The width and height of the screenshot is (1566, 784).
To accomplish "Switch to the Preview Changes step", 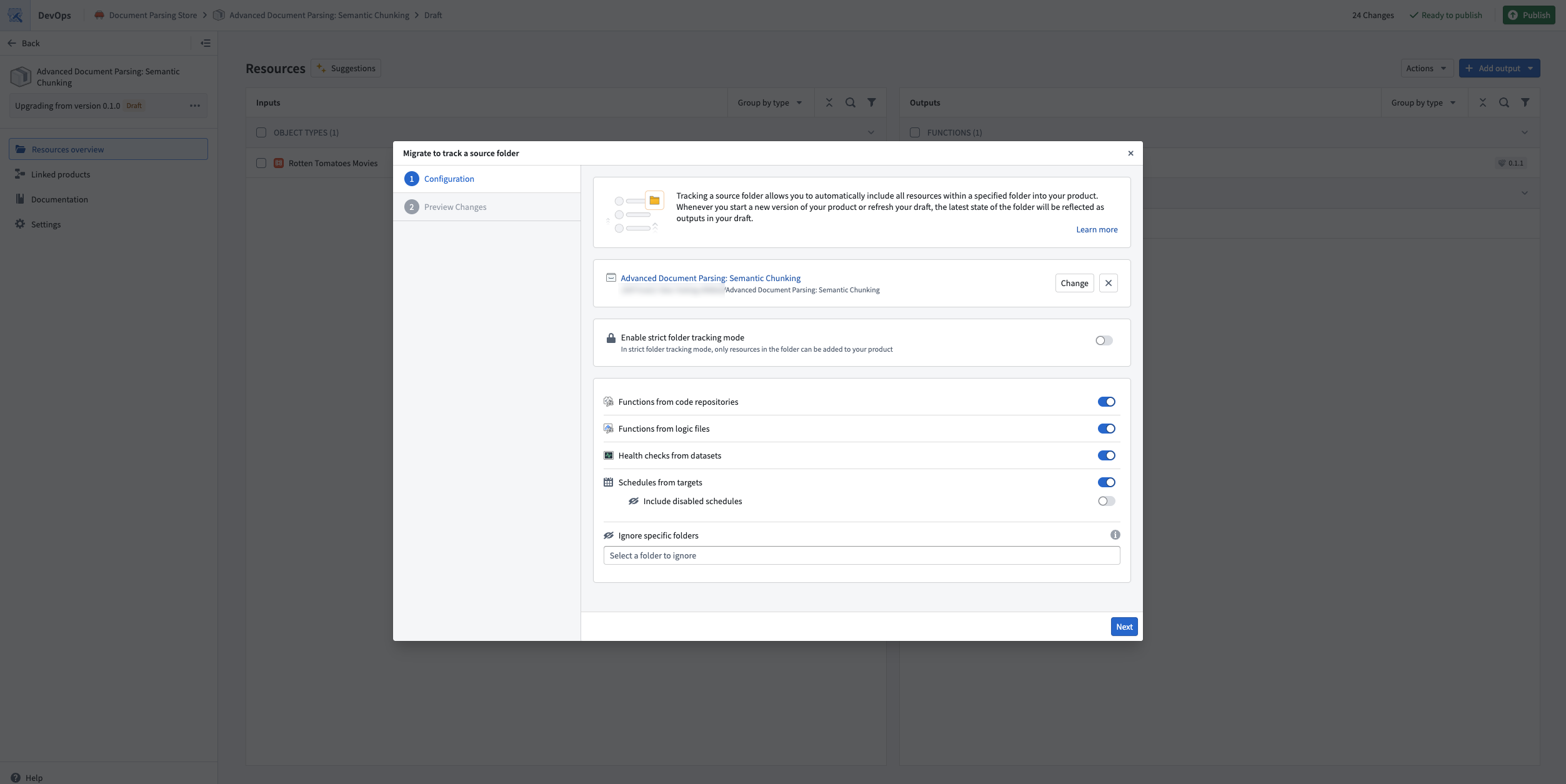I will tap(455, 206).
